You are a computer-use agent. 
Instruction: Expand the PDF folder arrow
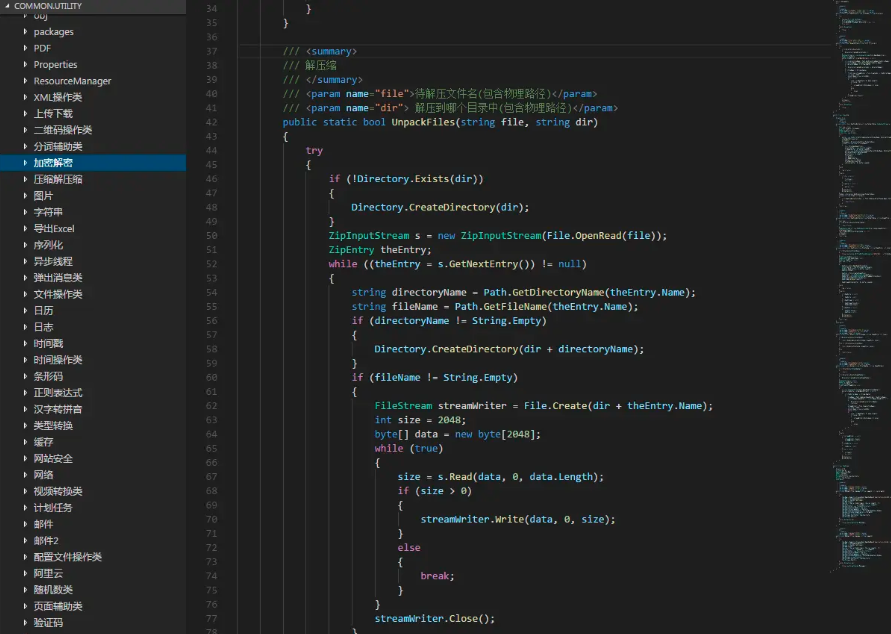pyautogui.click(x=26, y=48)
